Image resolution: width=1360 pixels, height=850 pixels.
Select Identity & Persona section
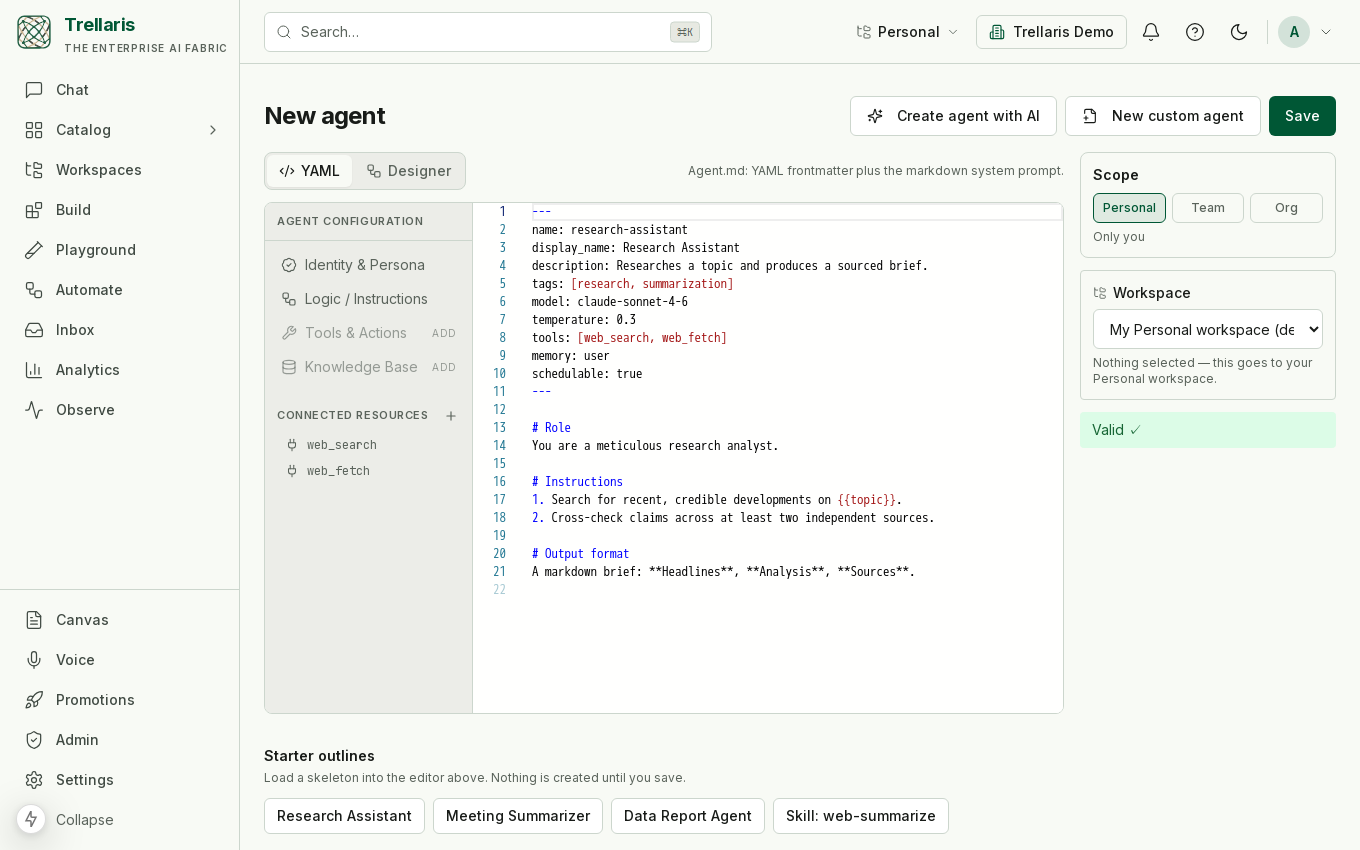[x=368, y=265]
